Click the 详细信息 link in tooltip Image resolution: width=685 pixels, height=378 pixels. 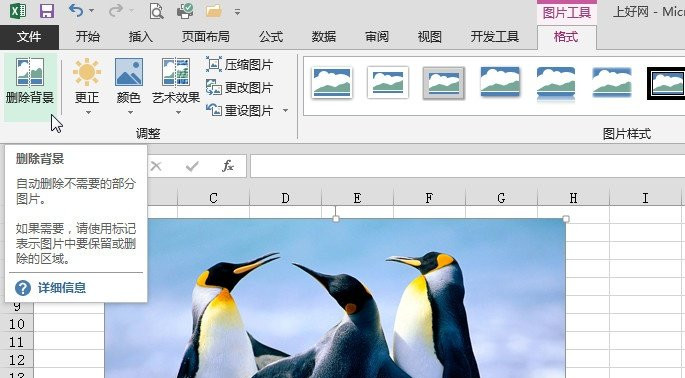coord(62,288)
